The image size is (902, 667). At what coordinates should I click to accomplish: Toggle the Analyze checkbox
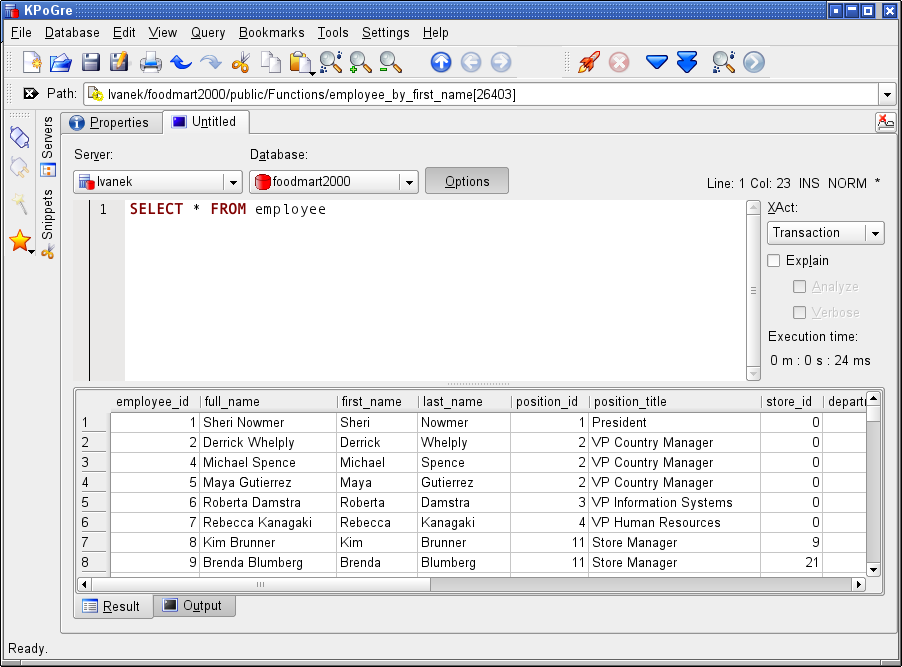pos(800,287)
